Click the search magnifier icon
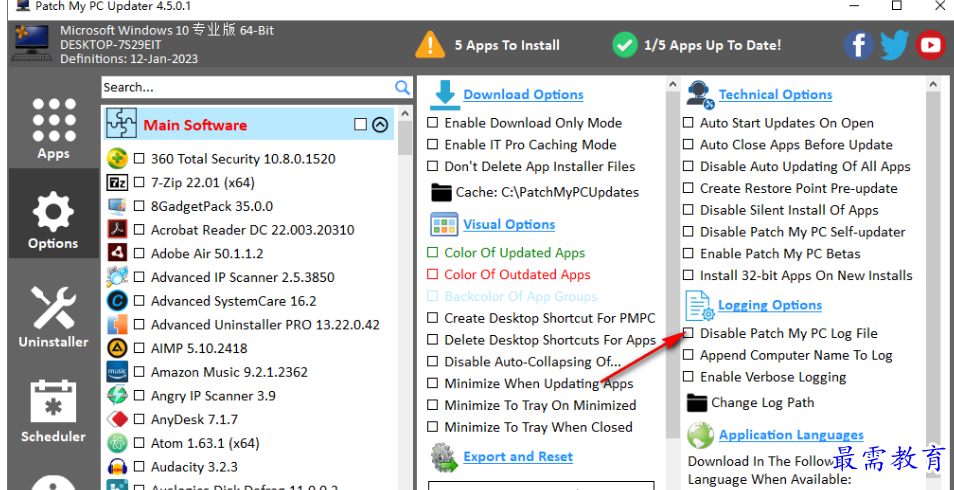The height and width of the screenshot is (490, 954). [402, 87]
